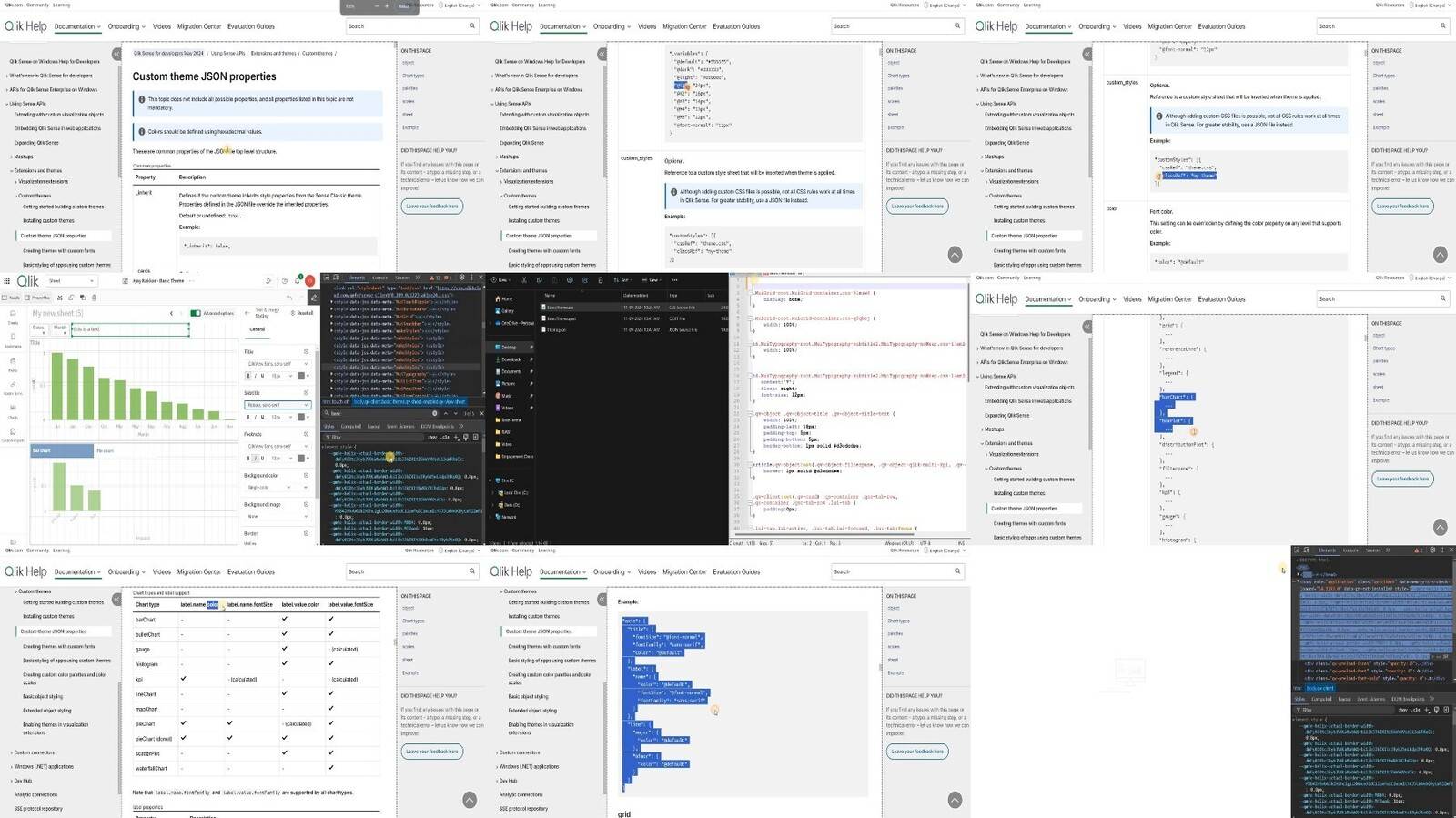Viewport: 1456px width, 818px height.
Task: Open the Footnote font family dropdown
Action: pos(278,446)
